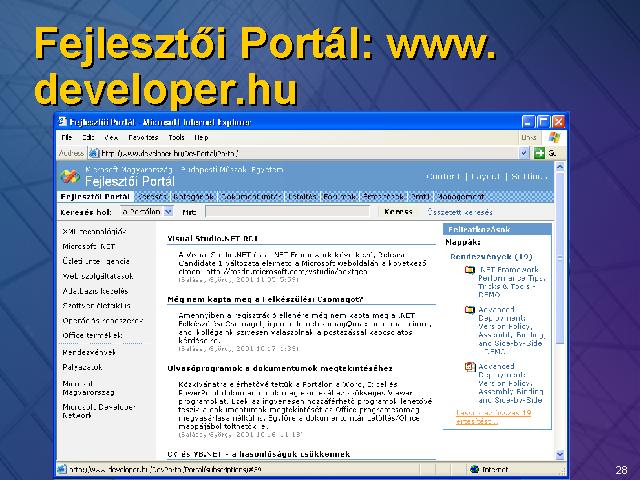Click the red icon beside last Advanced Deployment item
The width and height of the screenshot is (640, 480).
pos(470,367)
